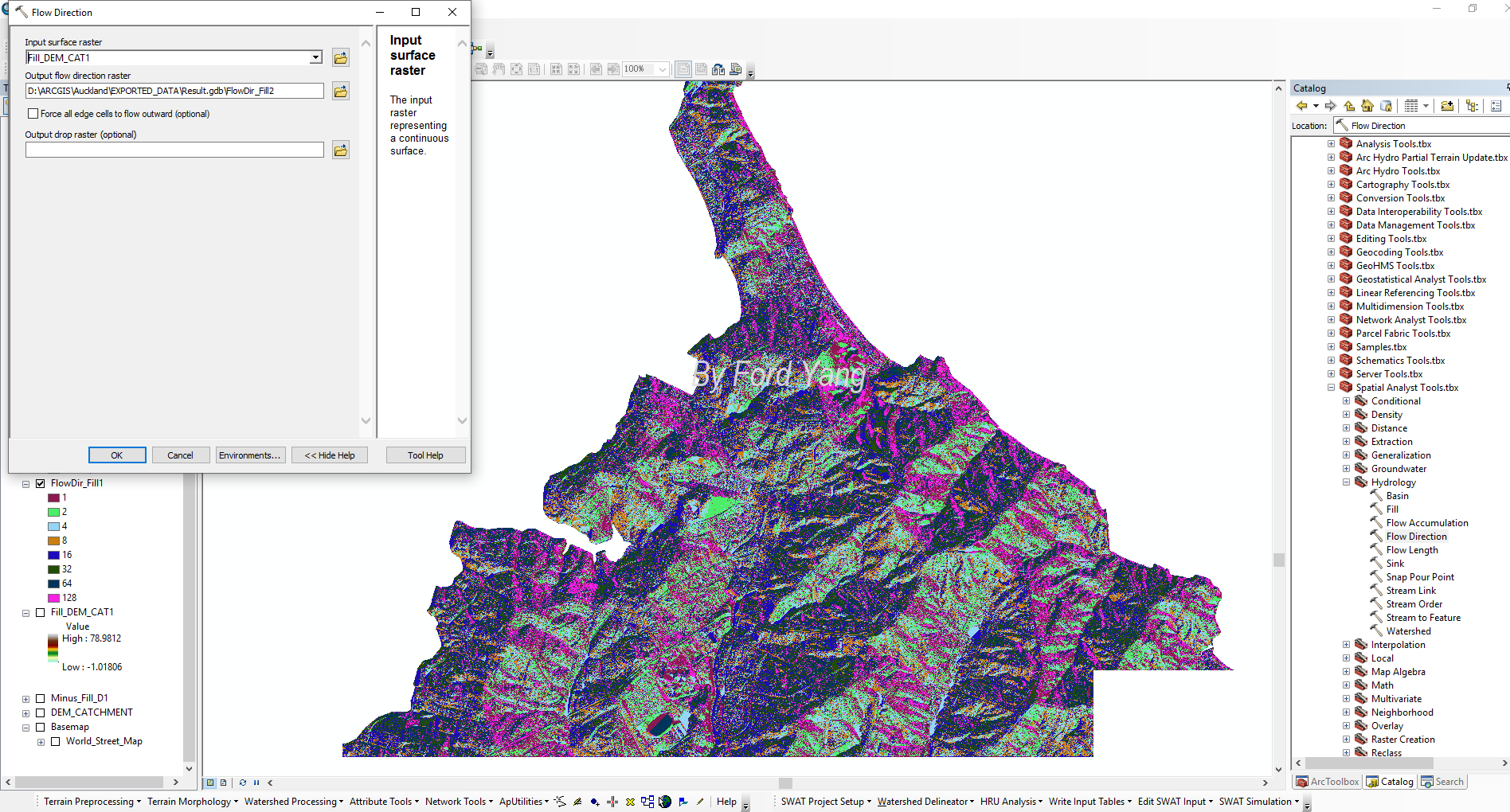Uncheck the FlowDir_Fill1 layer visibility
This screenshot has height=812, width=1510.
(41, 483)
